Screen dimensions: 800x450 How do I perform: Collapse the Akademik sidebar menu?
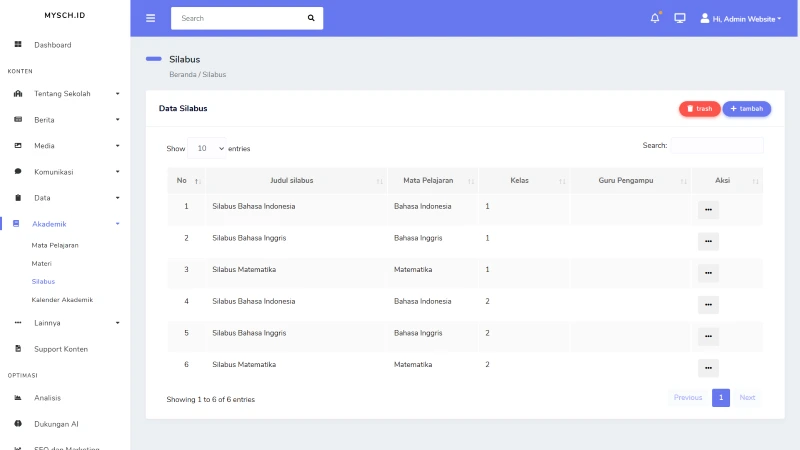pyautogui.click(x=50, y=224)
